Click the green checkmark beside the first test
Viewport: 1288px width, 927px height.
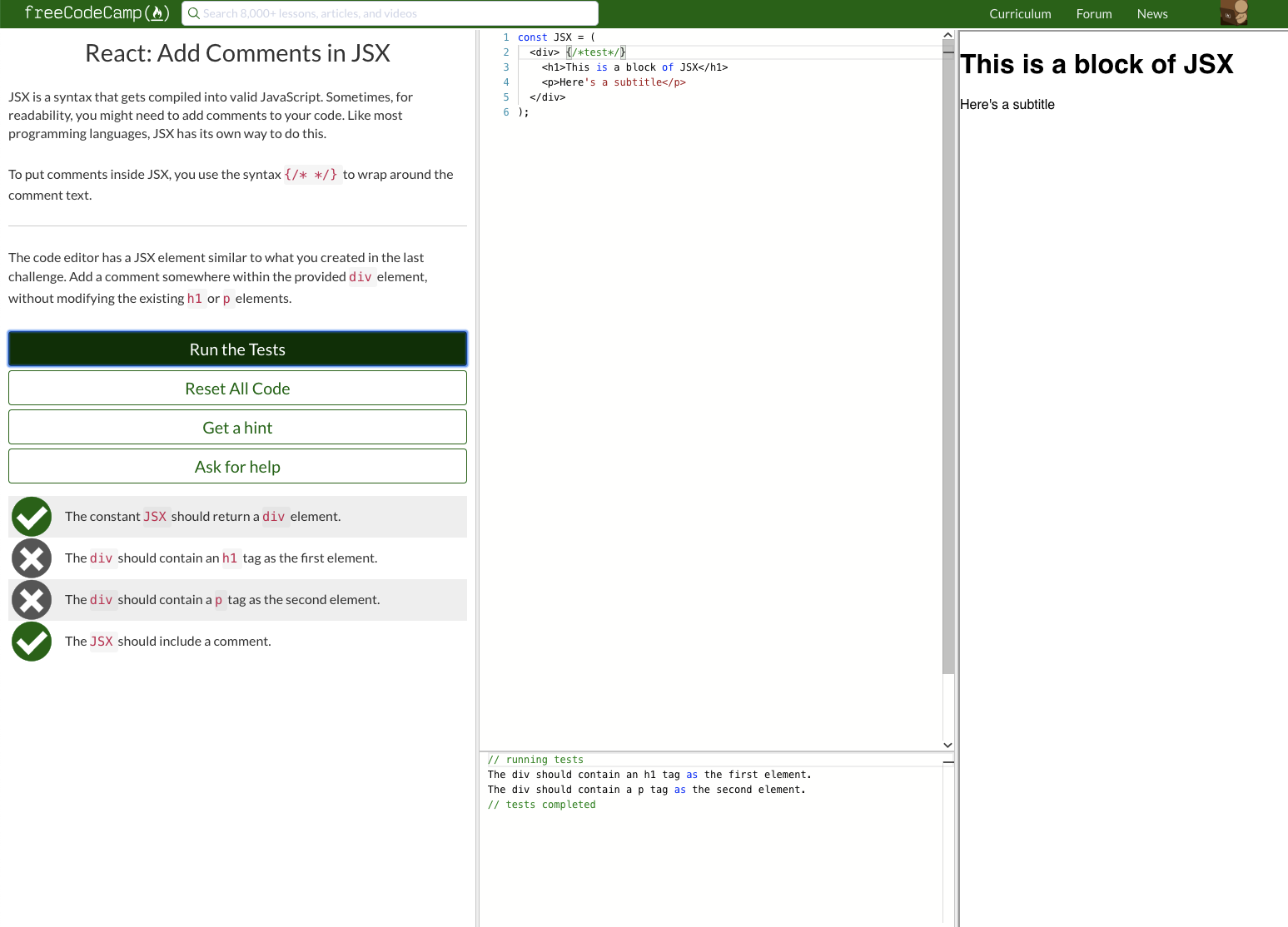31,516
